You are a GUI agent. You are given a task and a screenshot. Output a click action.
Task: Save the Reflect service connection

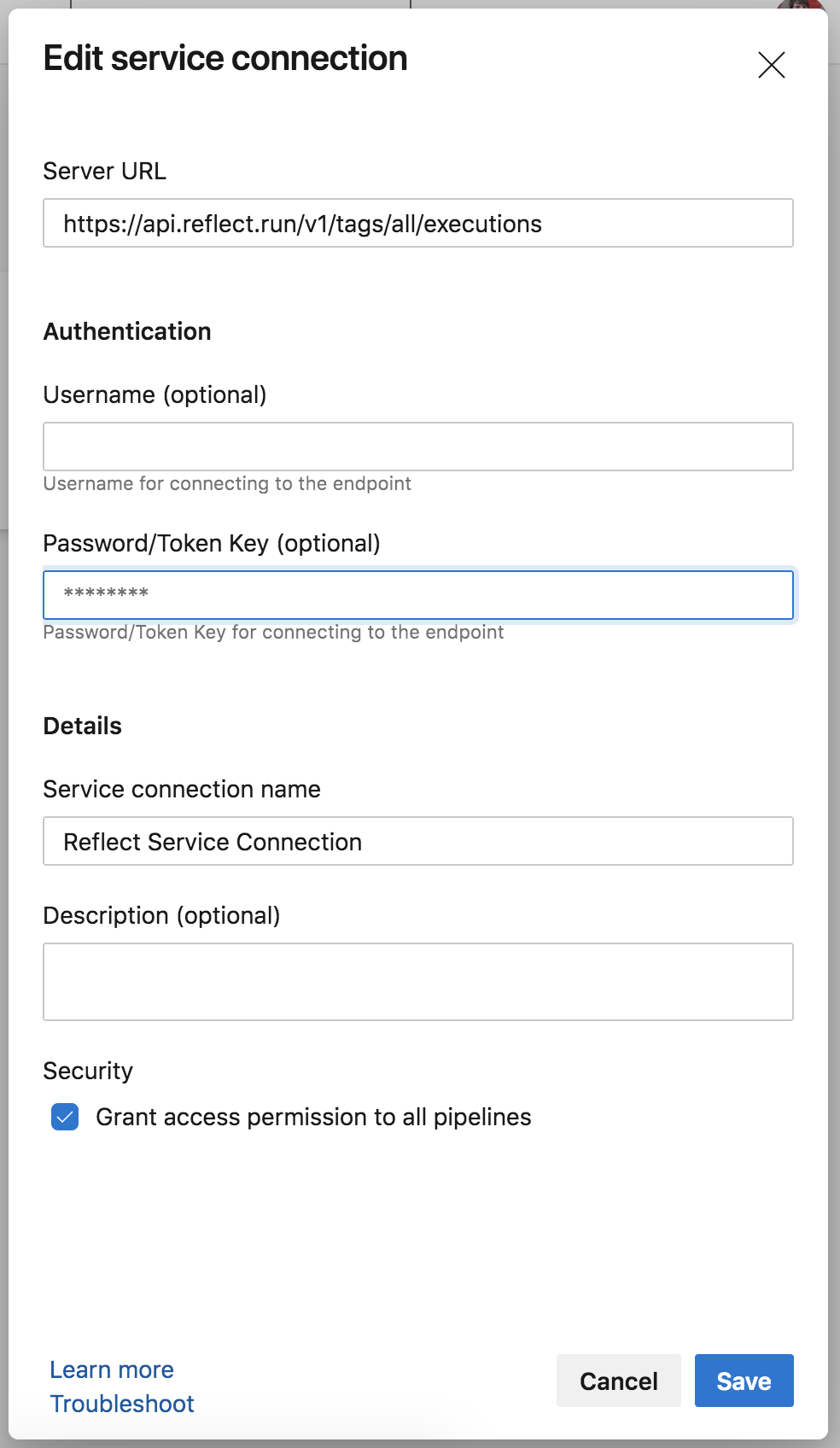tap(743, 1381)
